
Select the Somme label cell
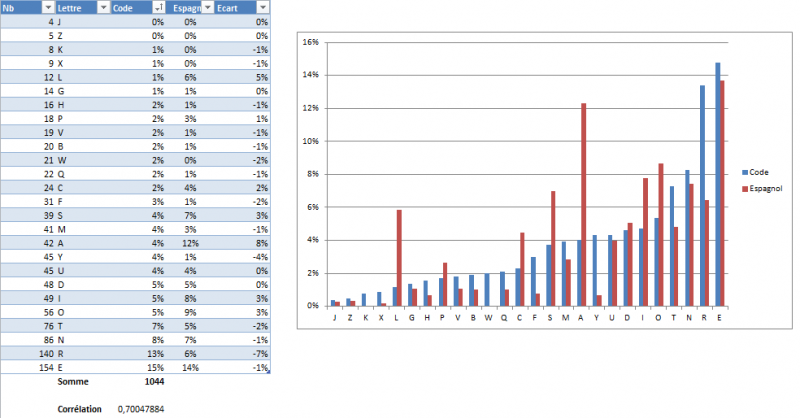(70, 381)
